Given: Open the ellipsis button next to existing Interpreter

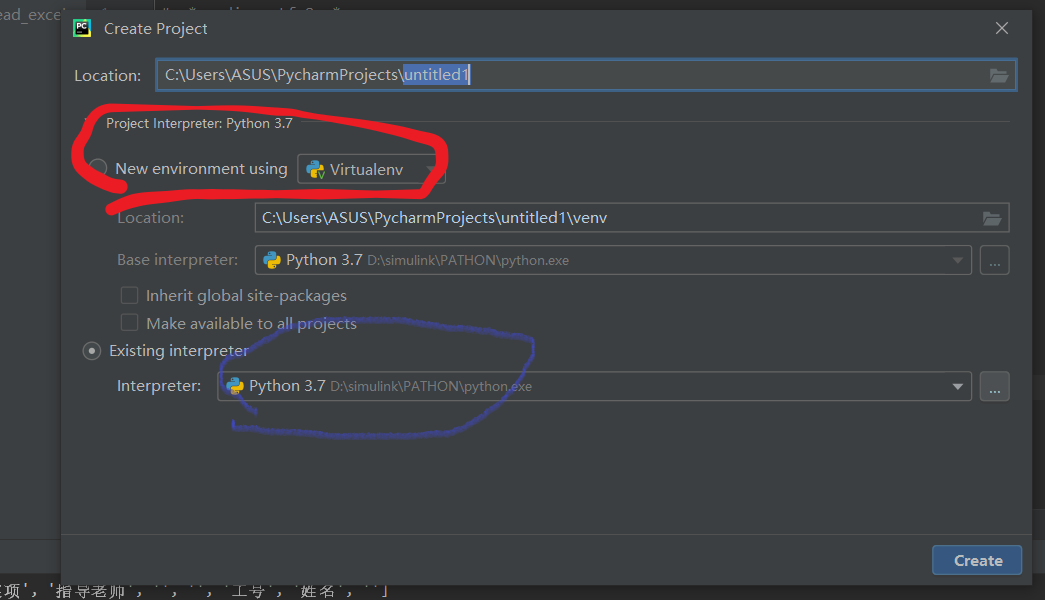Looking at the screenshot, I should point(994,387).
